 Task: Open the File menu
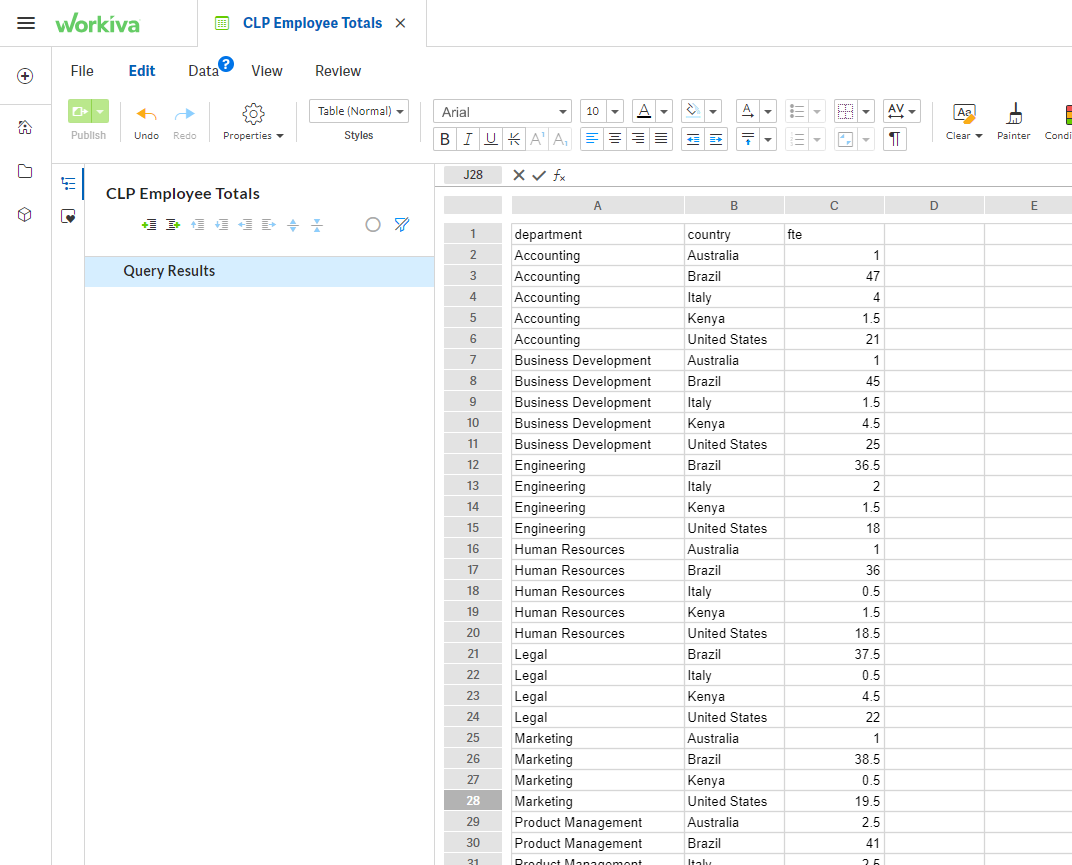(x=82, y=71)
